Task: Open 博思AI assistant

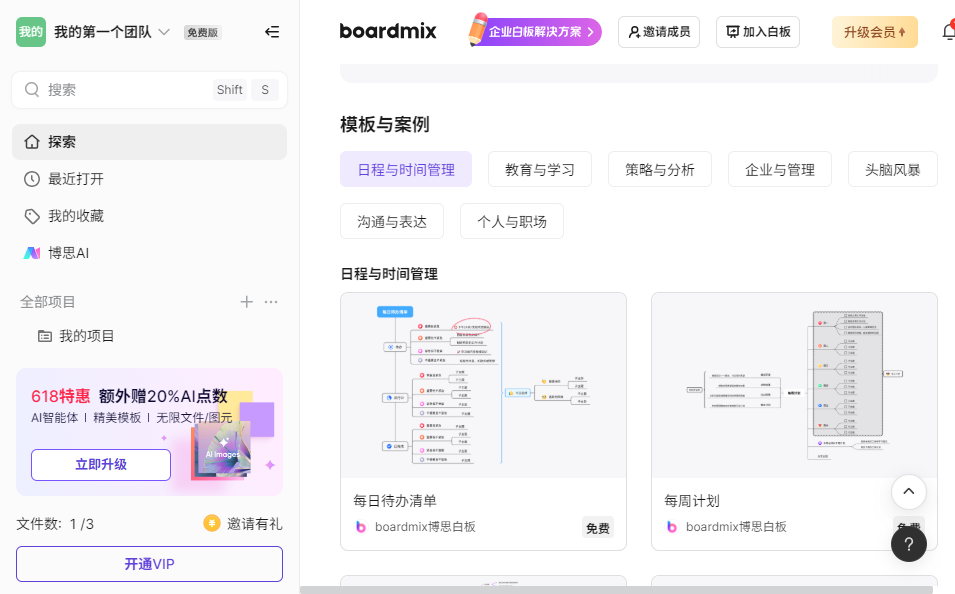Action: [149, 253]
